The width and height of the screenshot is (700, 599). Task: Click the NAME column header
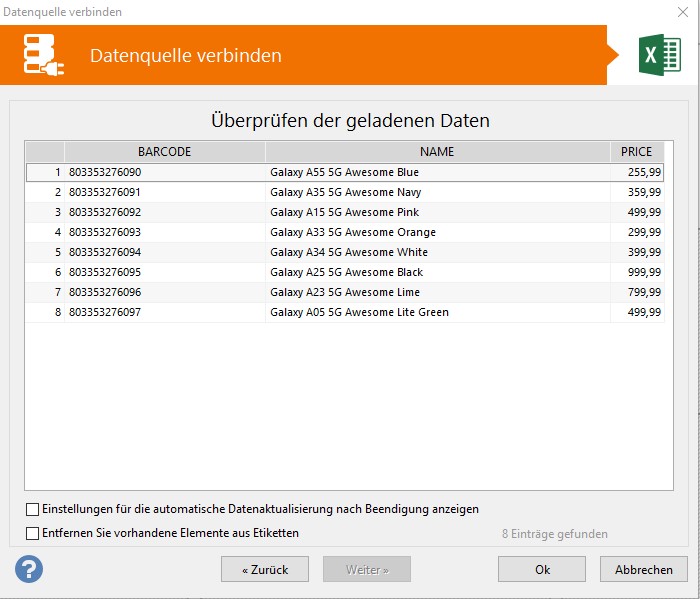pos(437,152)
